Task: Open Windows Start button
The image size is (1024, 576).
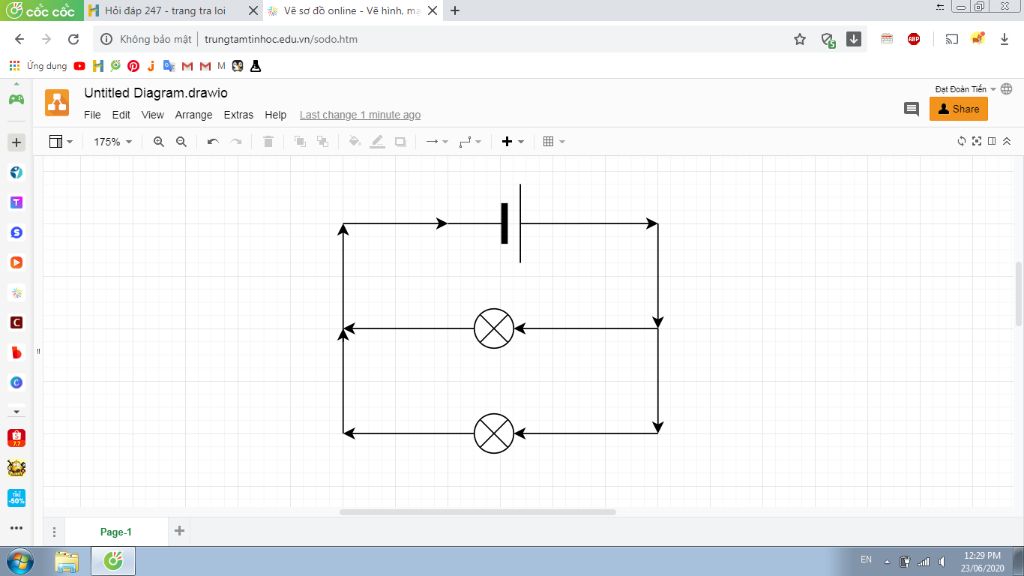Action: pos(20,562)
